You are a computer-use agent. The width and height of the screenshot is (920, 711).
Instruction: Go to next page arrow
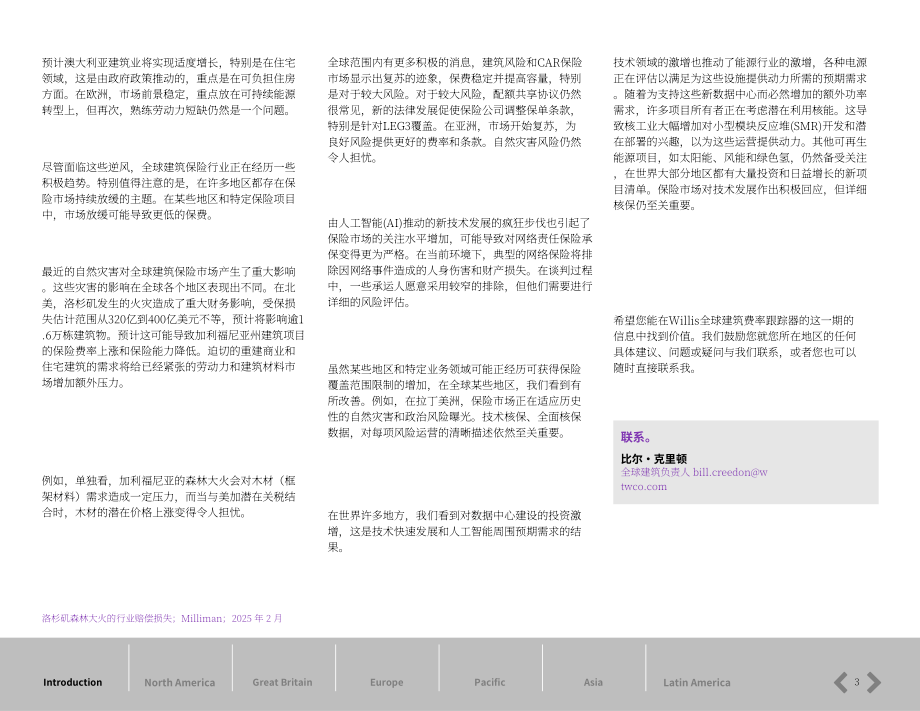click(x=874, y=682)
